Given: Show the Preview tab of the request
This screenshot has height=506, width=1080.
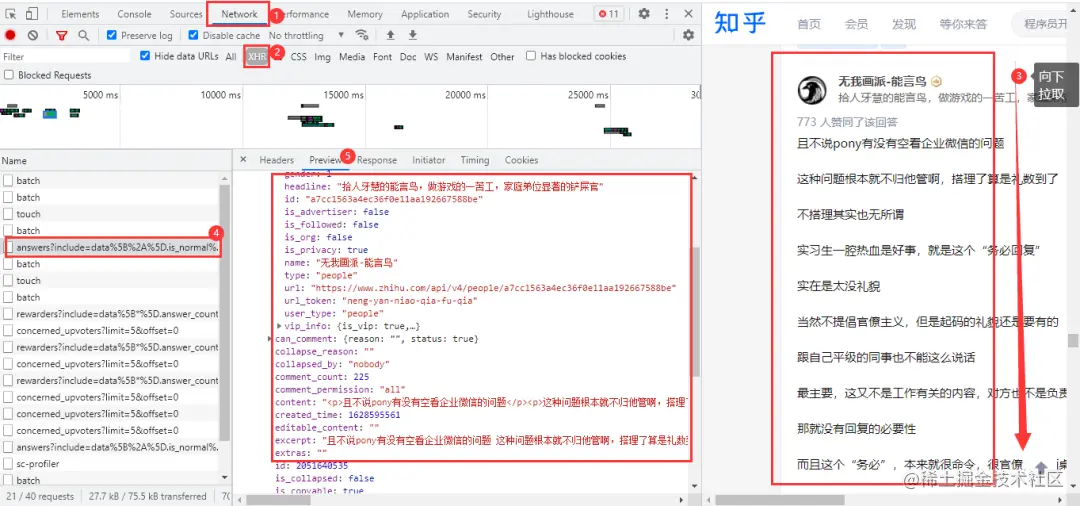Looking at the screenshot, I should click(x=325, y=160).
